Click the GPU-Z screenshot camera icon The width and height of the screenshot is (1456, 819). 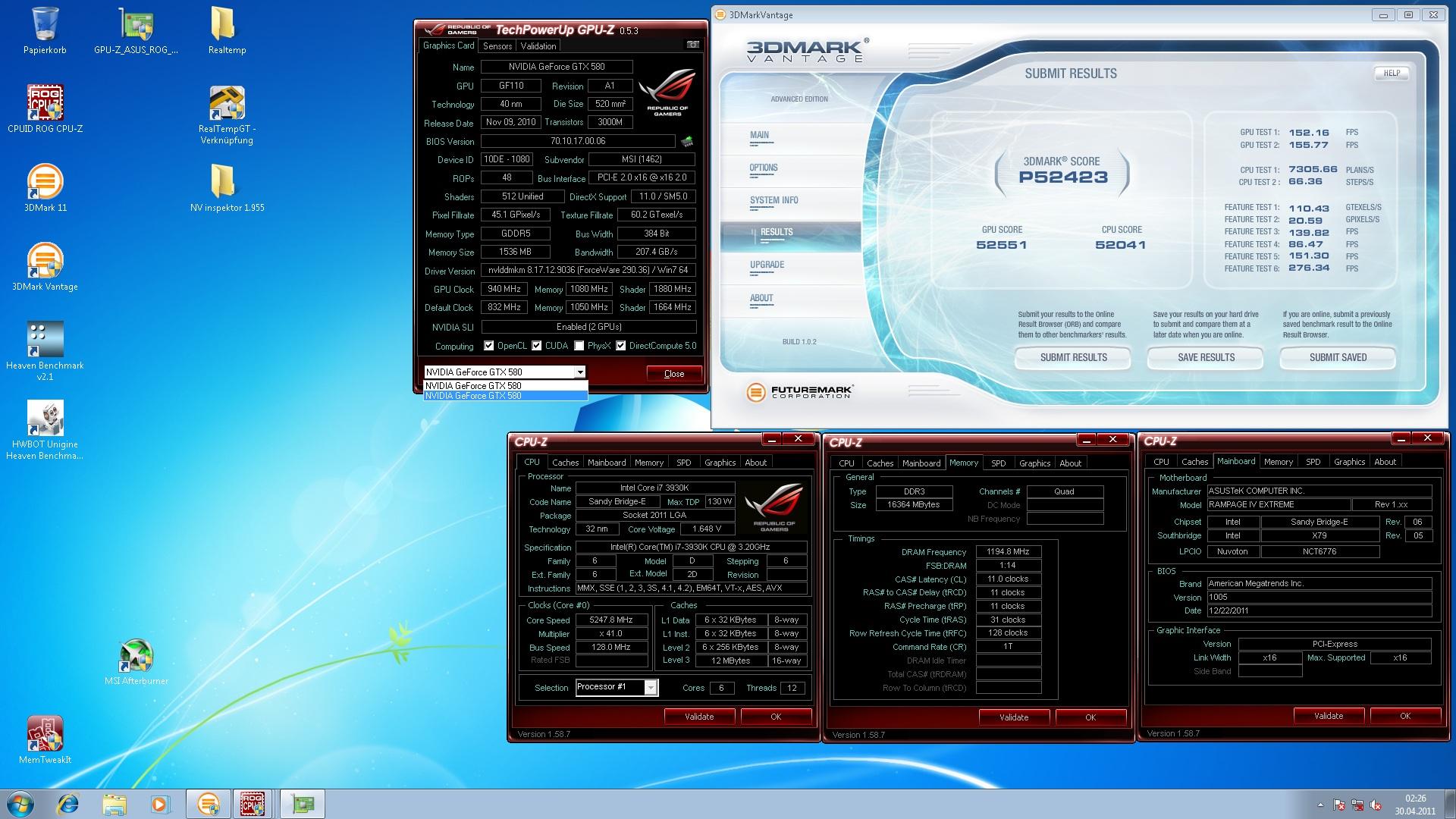(692, 45)
